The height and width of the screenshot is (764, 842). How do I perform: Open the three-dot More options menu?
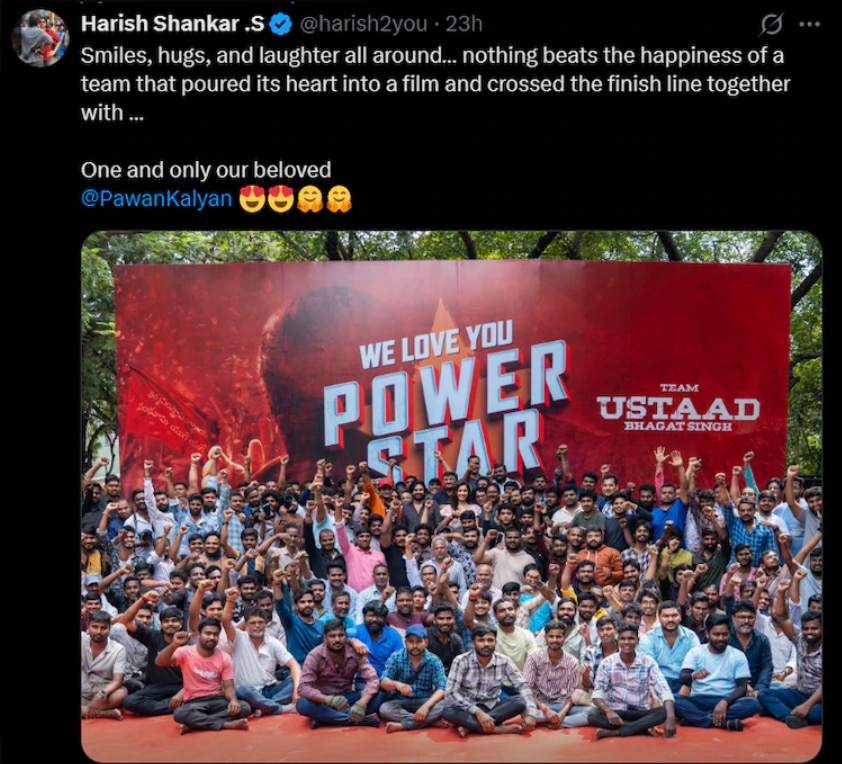(x=810, y=24)
